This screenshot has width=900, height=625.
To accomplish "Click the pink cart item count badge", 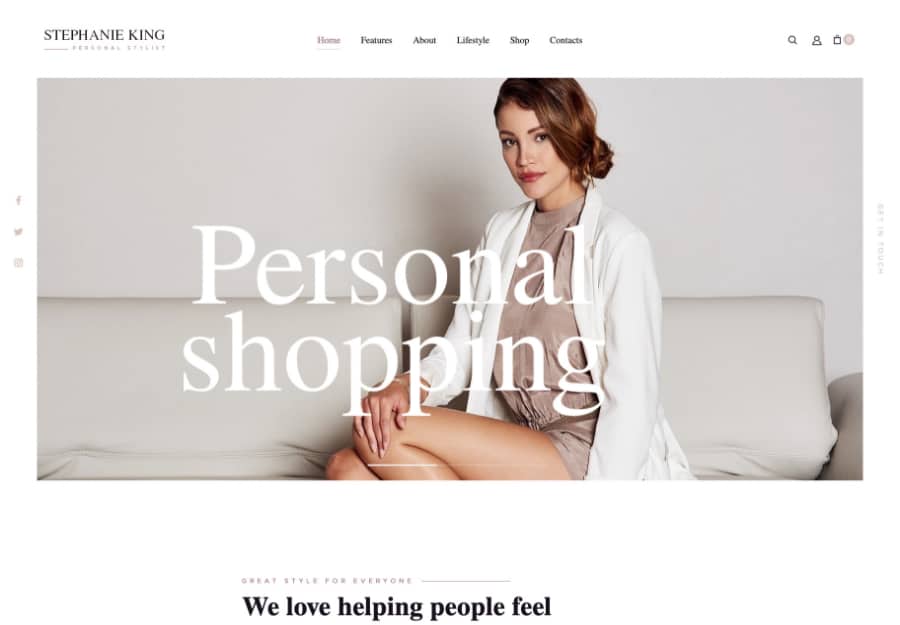I will point(849,40).
